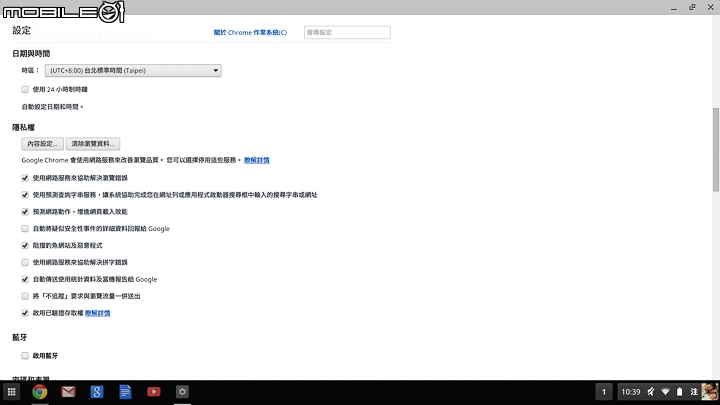
Task: Toggle the 24-hour clock checkbox
Action: coord(25,89)
